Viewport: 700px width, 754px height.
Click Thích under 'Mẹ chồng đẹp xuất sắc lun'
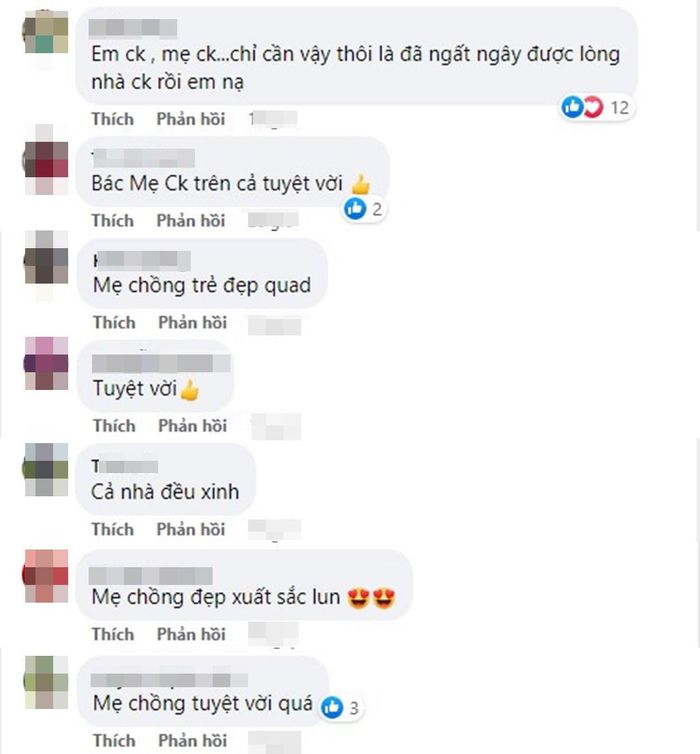pos(113,634)
